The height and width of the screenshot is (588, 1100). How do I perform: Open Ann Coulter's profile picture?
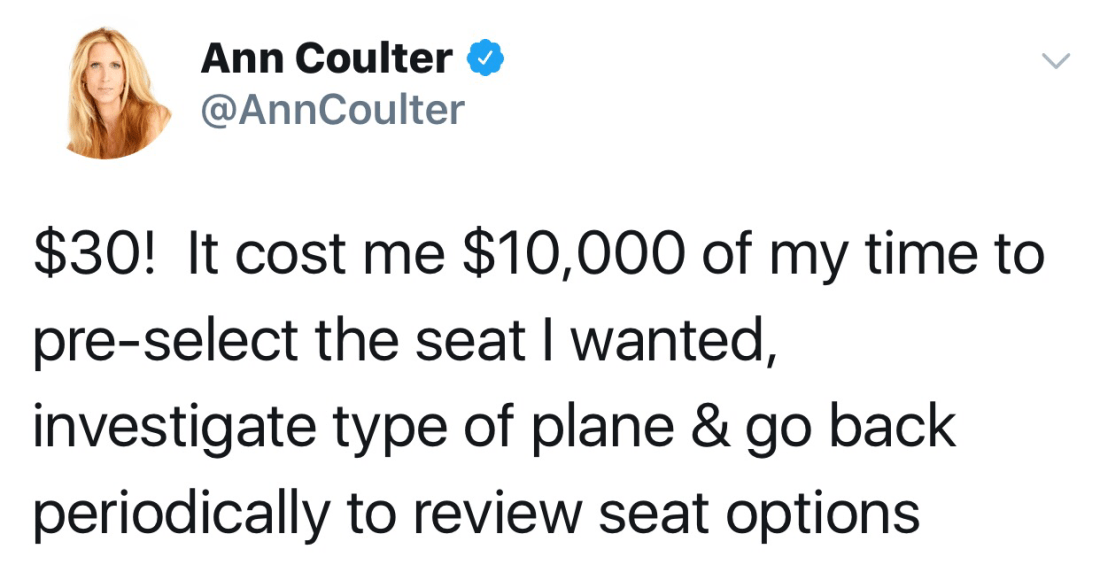118,92
